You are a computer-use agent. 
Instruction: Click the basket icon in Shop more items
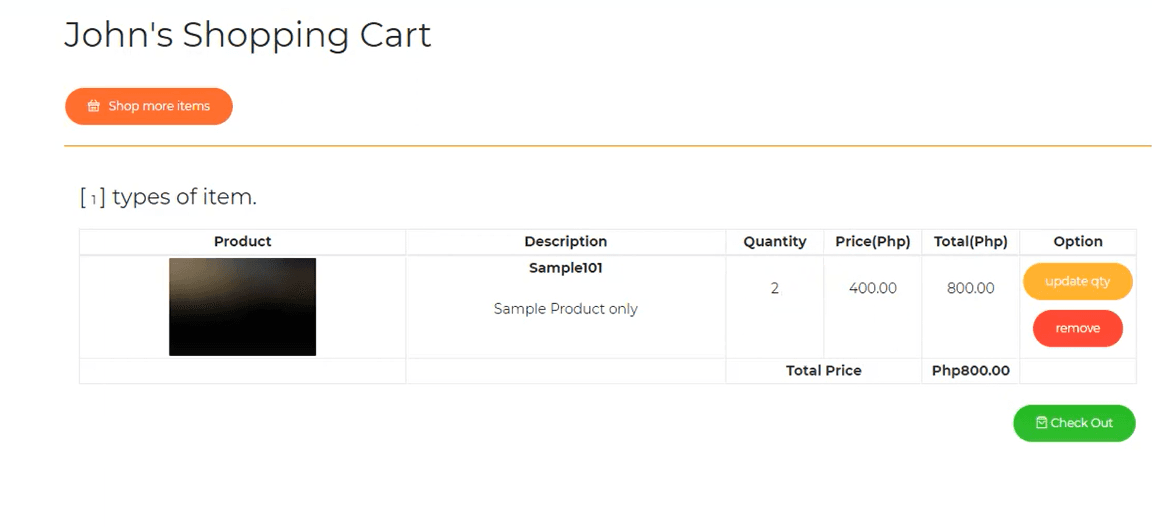pos(93,106)
